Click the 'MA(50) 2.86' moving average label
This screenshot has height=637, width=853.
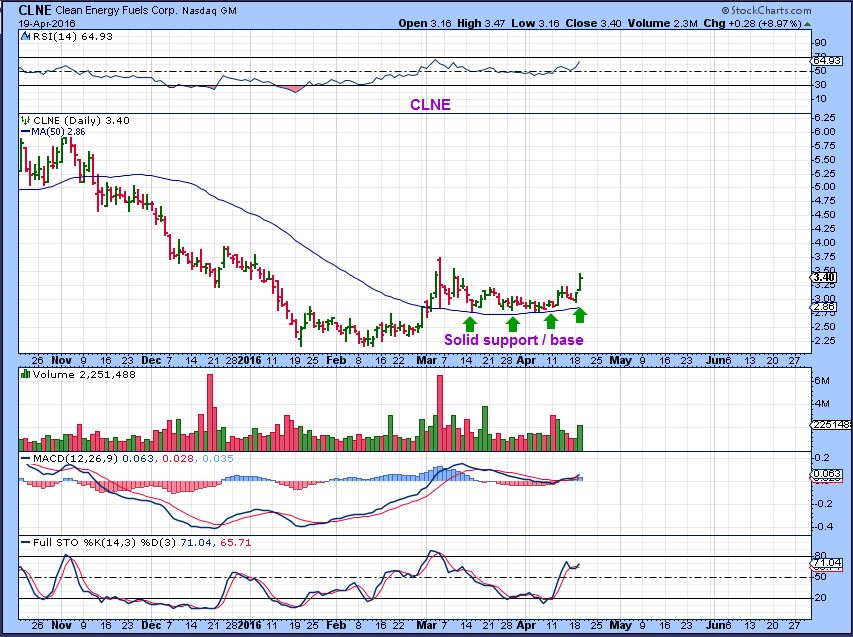58,132
